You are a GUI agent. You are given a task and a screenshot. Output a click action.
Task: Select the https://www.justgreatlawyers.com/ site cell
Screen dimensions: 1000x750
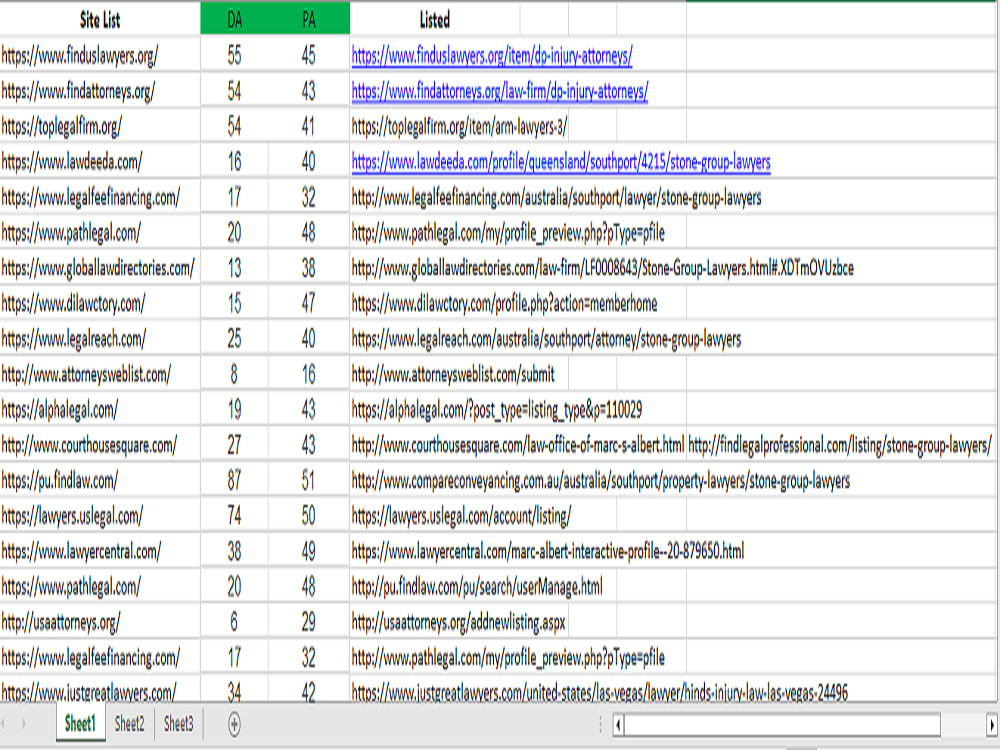(x=99, y=691)
